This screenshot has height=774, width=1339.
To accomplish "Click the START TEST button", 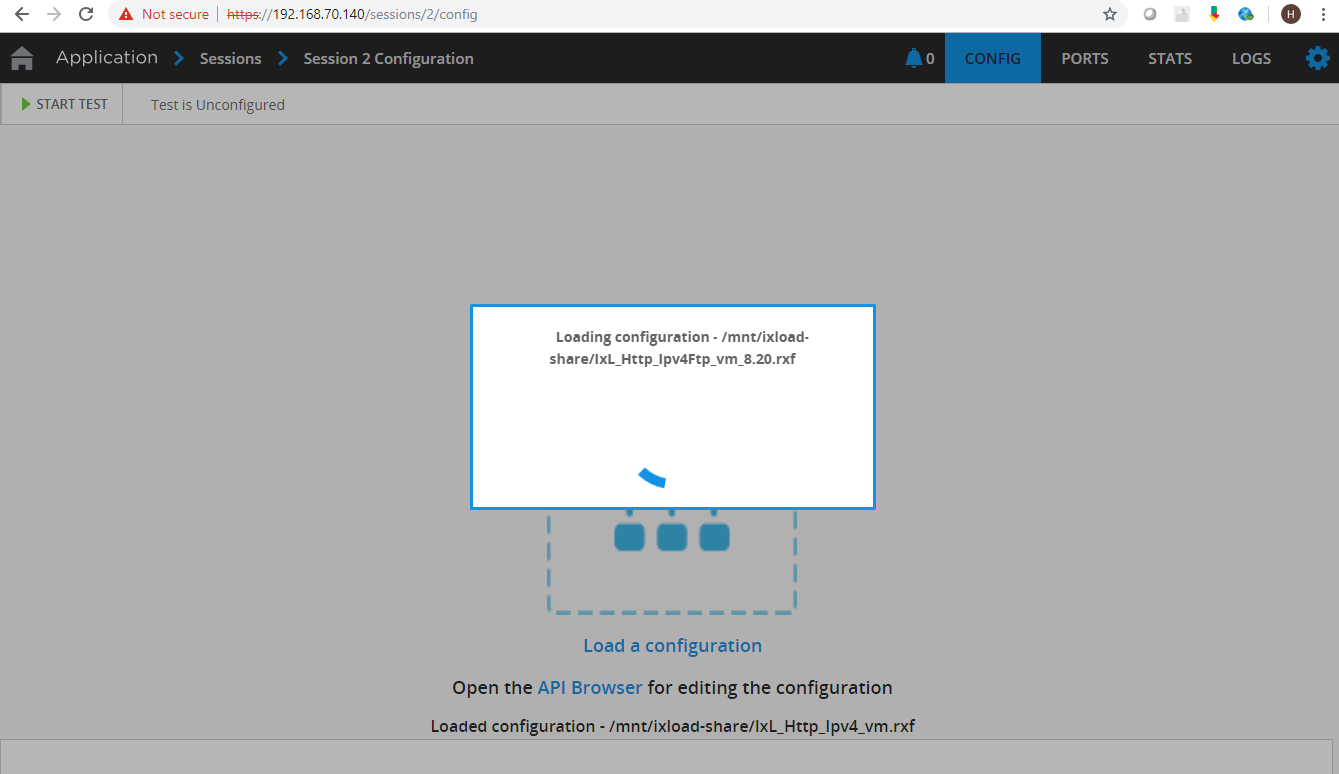I will tap(62, 104).
